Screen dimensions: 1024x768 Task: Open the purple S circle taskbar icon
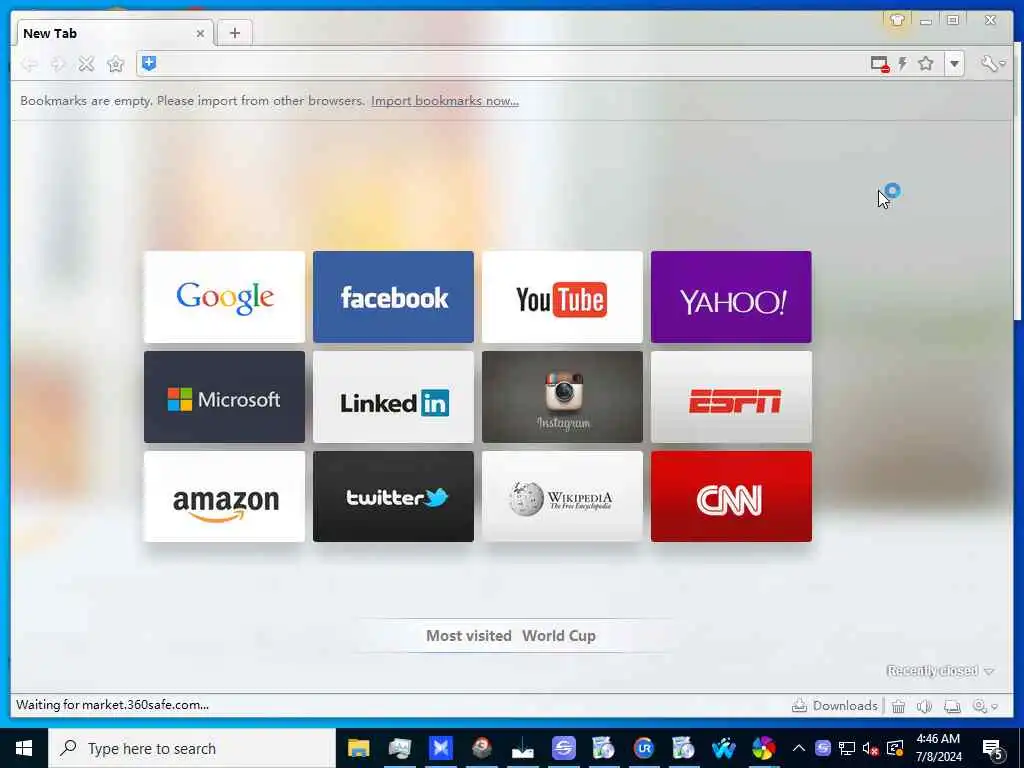click(564, 748)
